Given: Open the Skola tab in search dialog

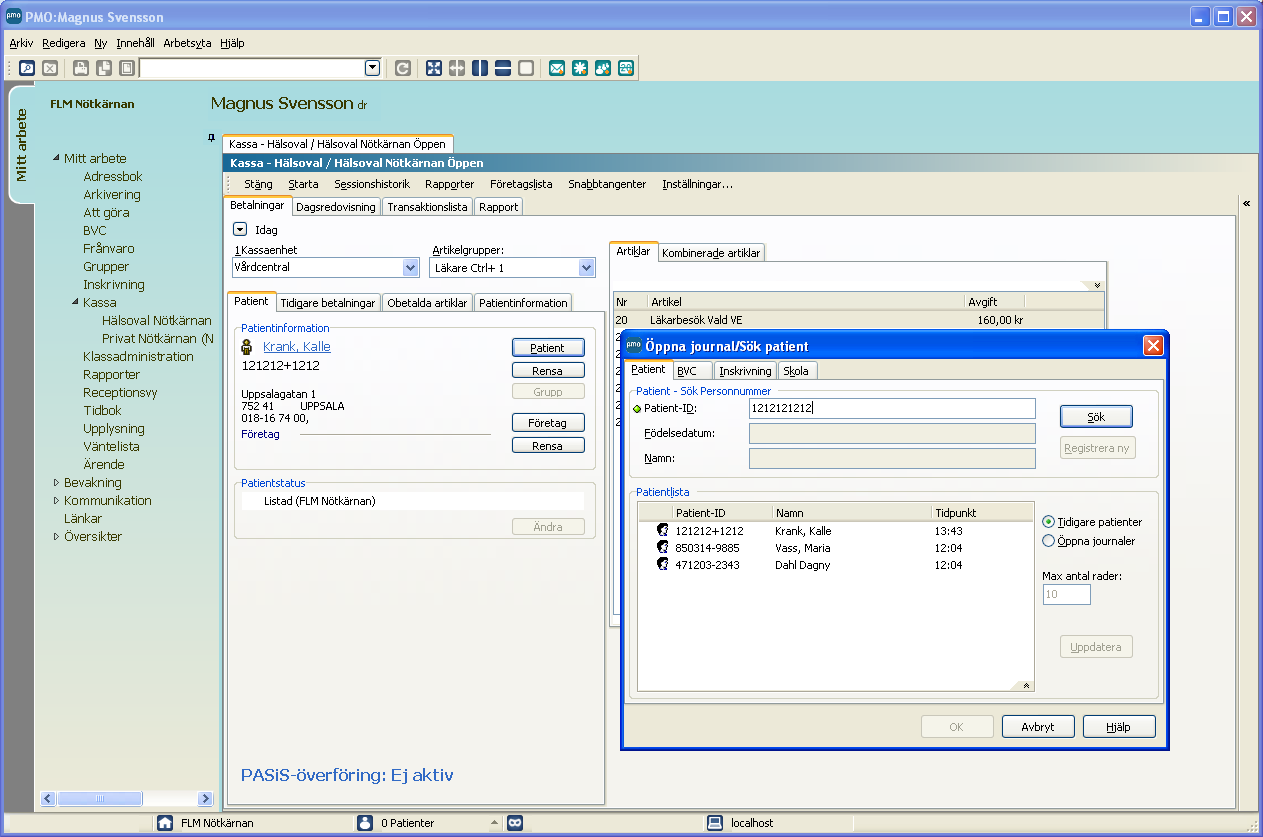Looking at the screenshot, I should pos(797,370).
